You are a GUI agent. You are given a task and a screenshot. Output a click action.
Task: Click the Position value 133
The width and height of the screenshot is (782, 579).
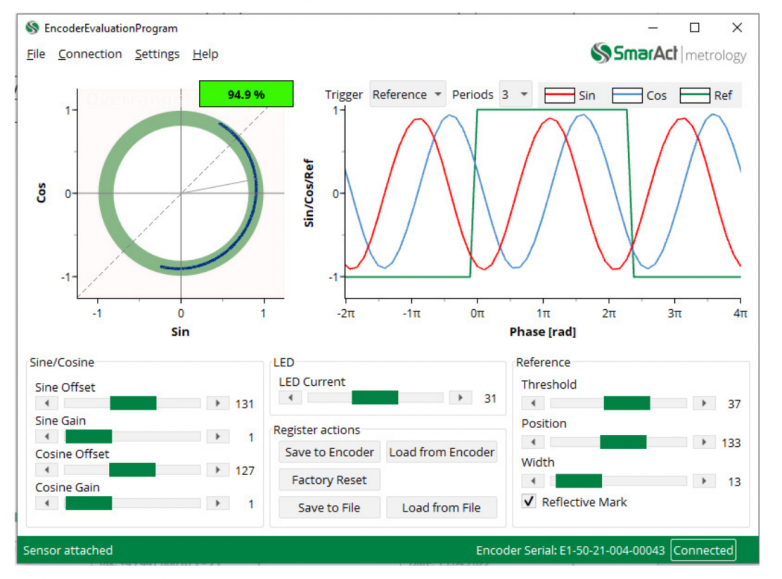coord(731,443)
